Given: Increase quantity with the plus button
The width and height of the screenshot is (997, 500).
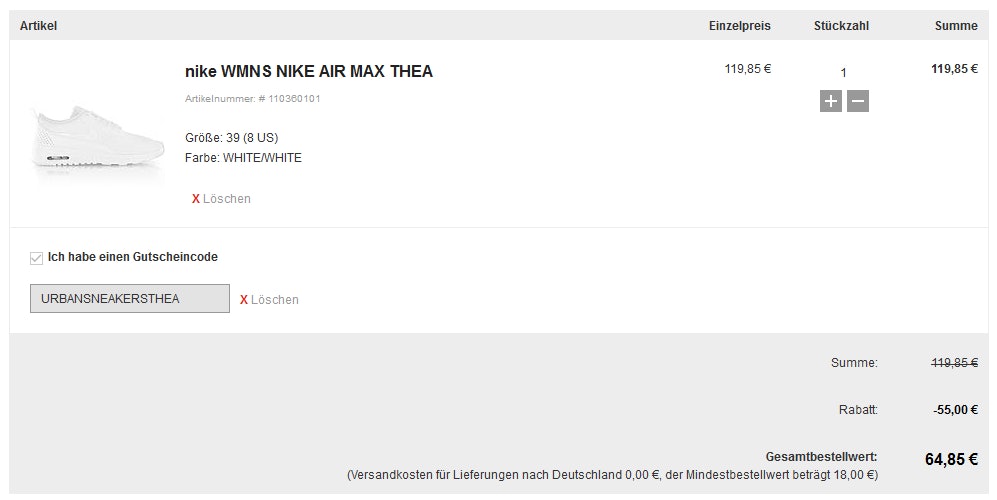Looking at the screenshot, I should coord(830,101).
